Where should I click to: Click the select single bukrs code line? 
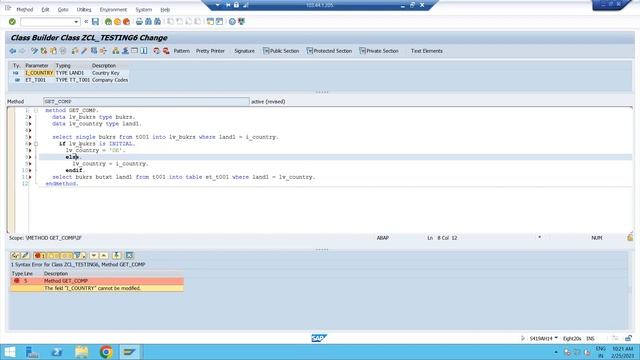(165, 137)
